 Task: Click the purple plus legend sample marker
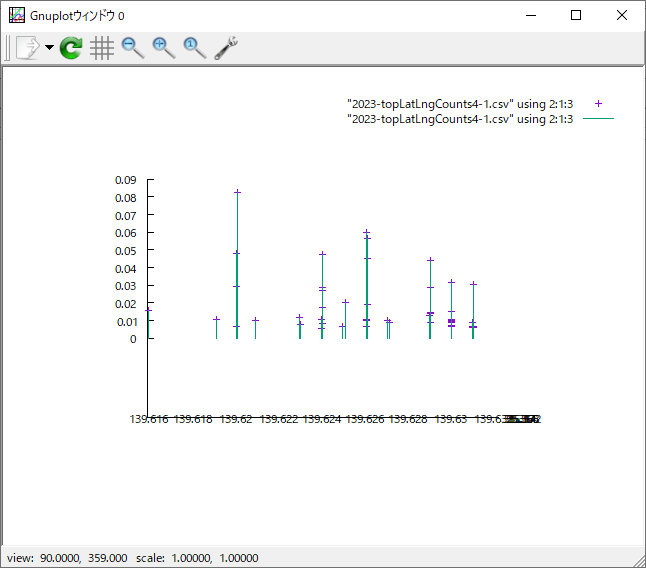point(598,104)
